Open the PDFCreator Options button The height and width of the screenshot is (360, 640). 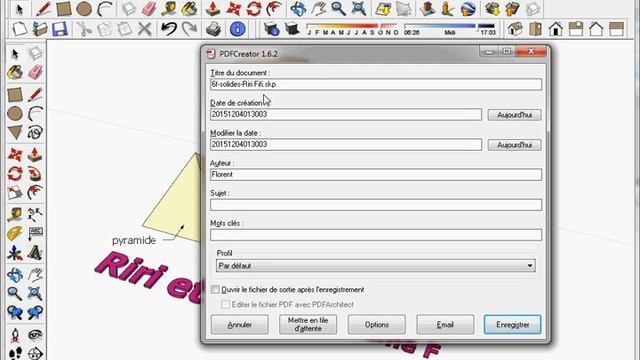tap(377, 324)
